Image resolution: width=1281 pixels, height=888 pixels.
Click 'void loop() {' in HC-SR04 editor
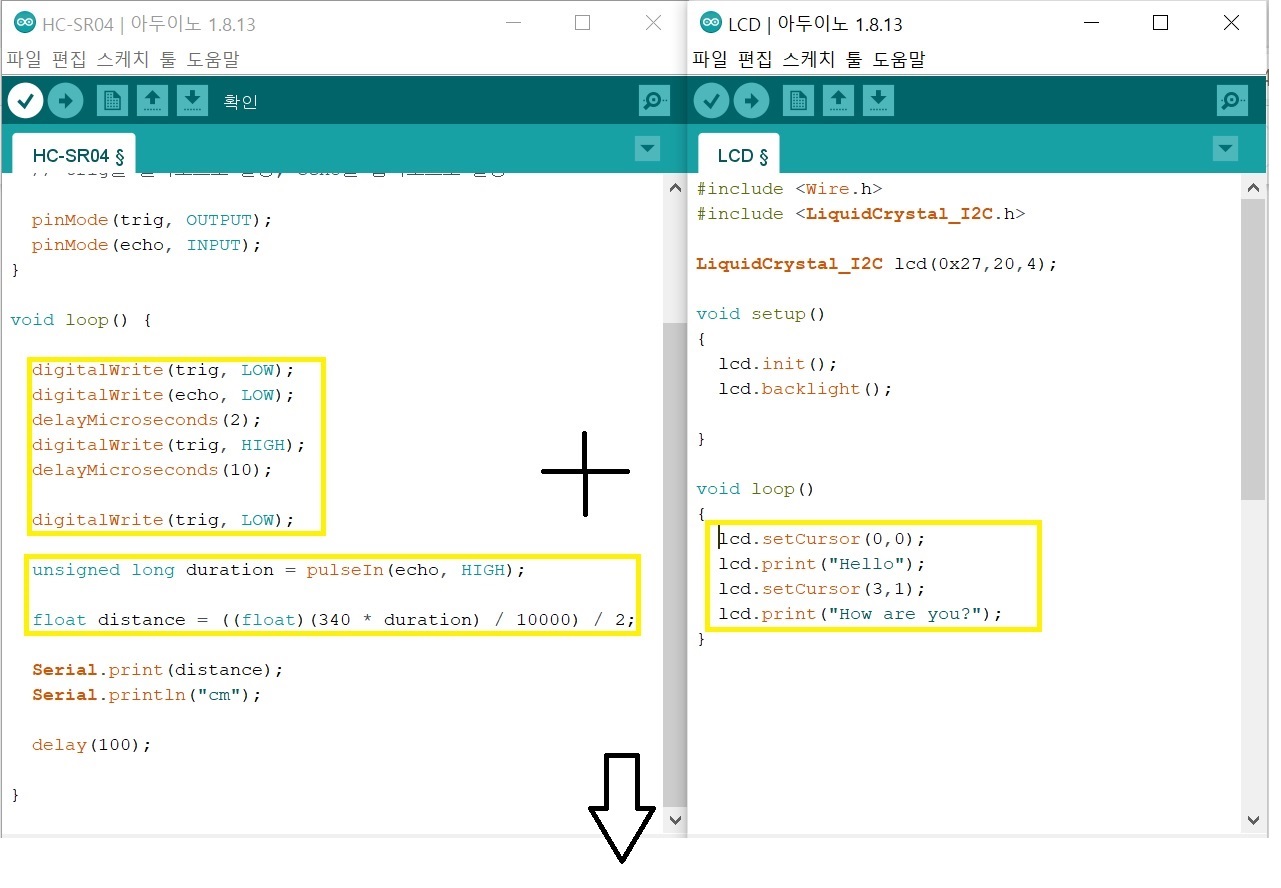pos(81,320)
